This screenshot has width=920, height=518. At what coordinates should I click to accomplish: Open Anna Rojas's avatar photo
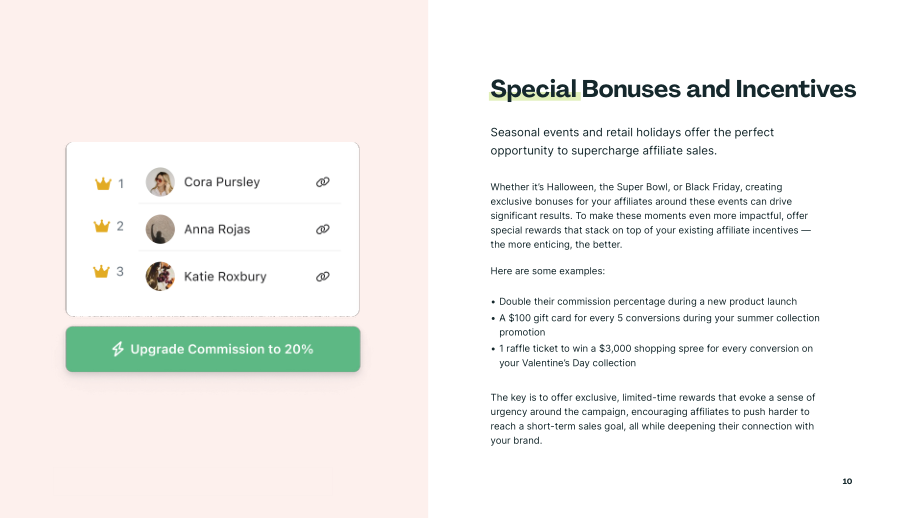tap(160, 229)
